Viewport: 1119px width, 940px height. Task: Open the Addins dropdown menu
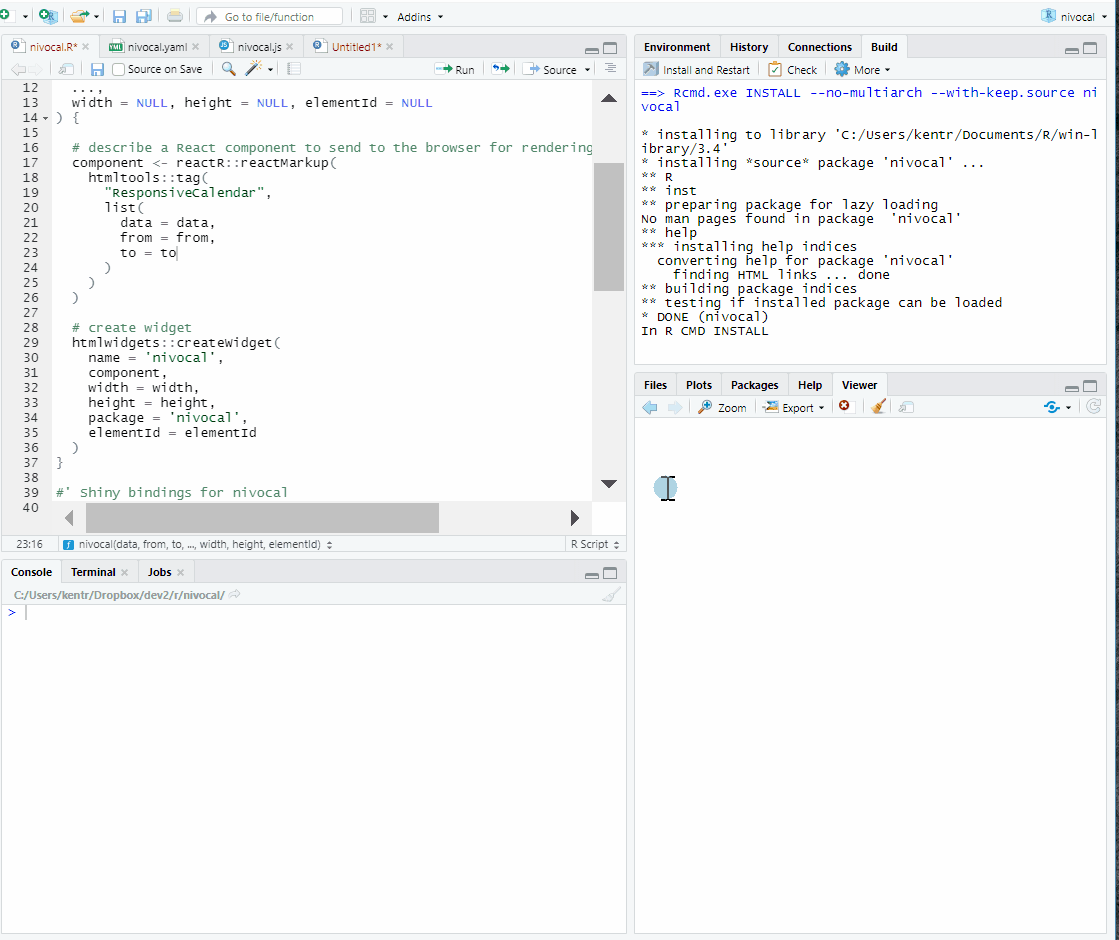[x=420, y=16]
